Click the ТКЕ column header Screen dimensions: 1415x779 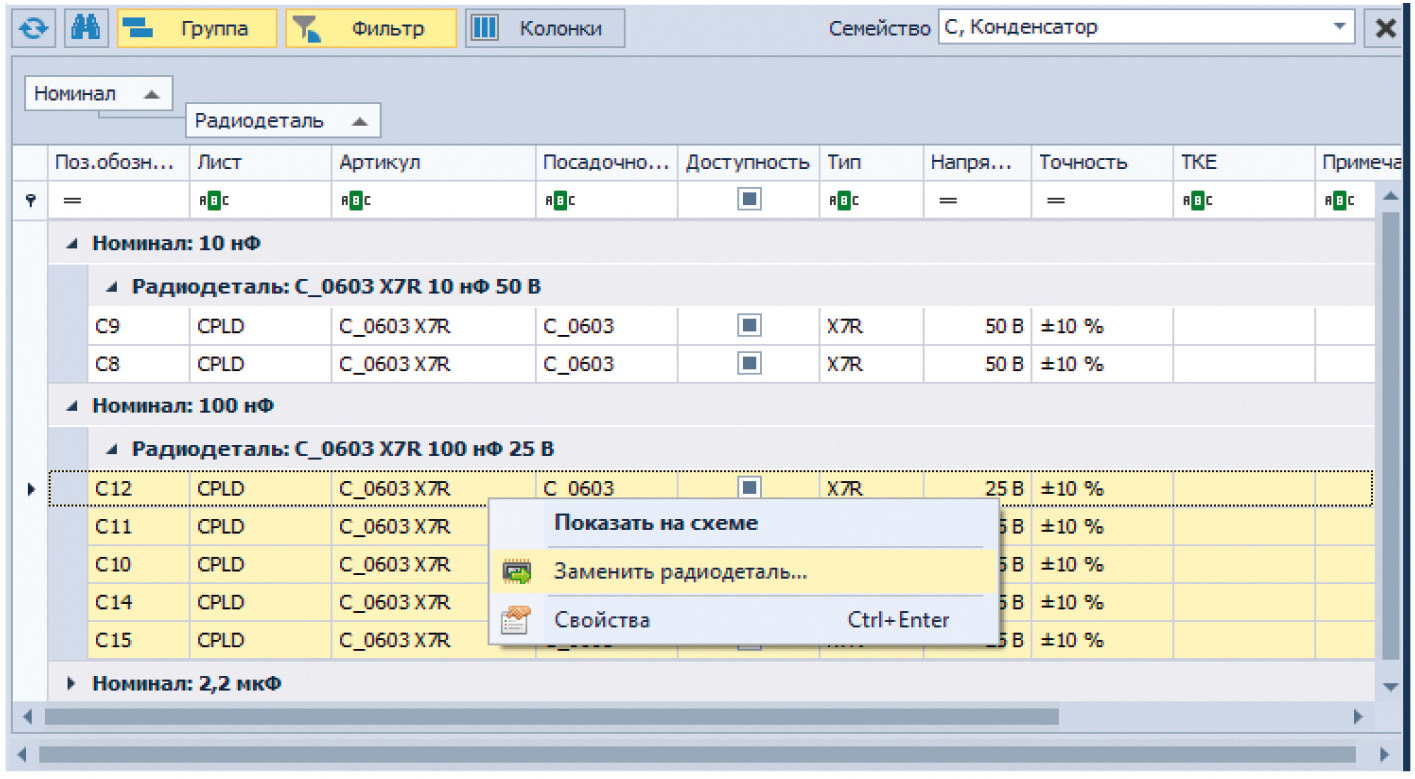(1244, 162)
